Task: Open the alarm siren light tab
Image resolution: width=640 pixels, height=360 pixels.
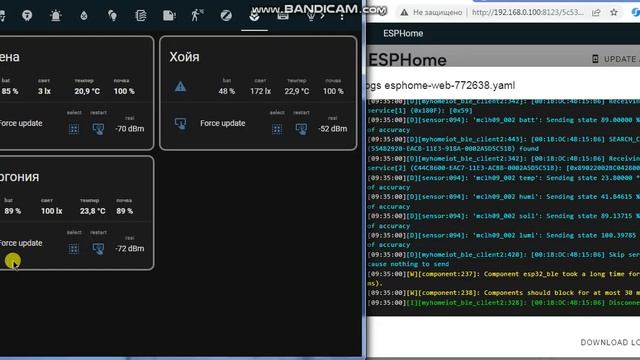Action: tap(56, 16)
